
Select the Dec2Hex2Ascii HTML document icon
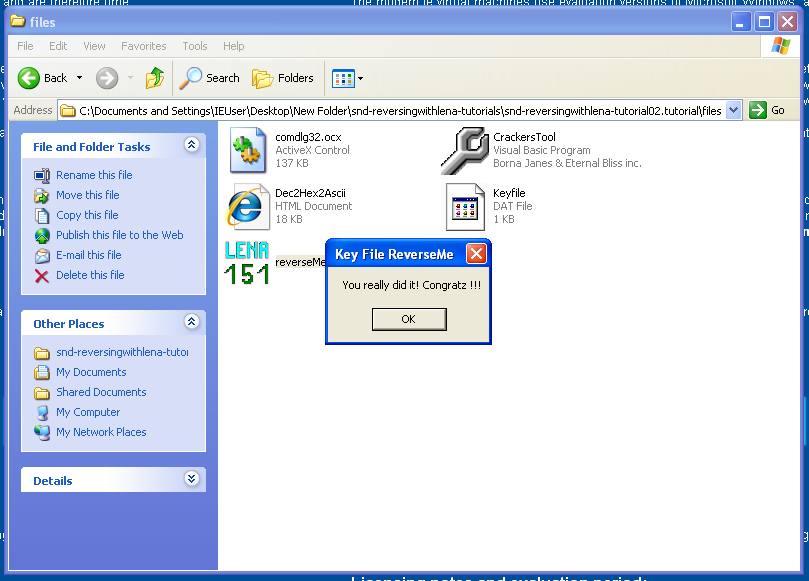point(248,206)
